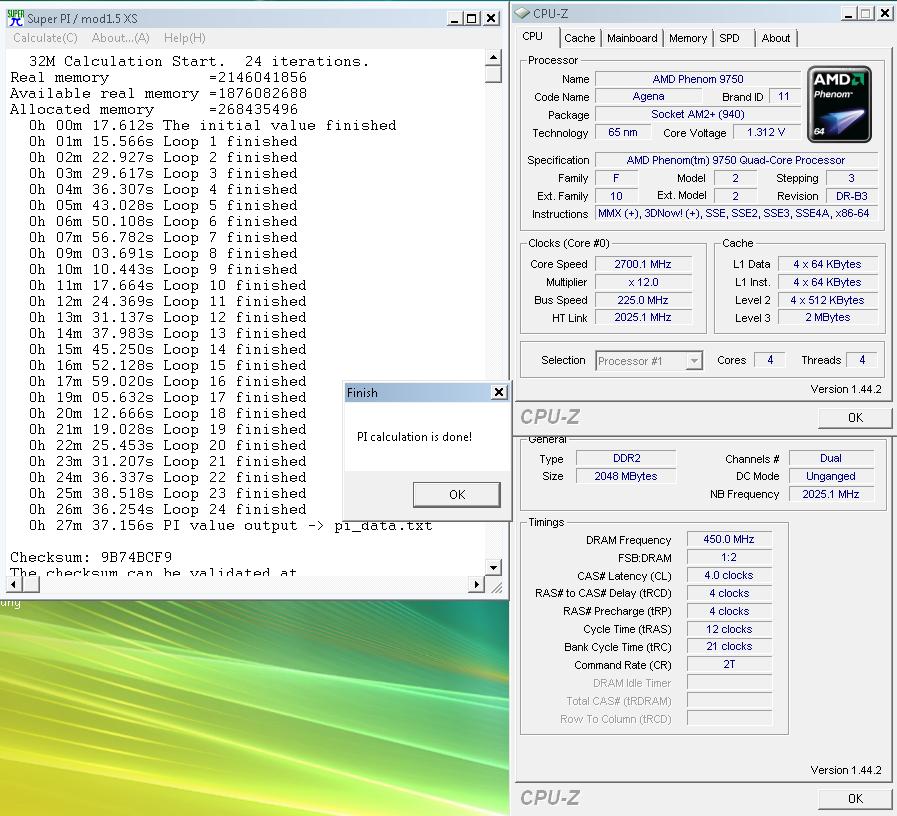Screen dimensions: 897x816
Task: Click Super PI horizontal scrollbar left arrow
Action: point(14,584)
